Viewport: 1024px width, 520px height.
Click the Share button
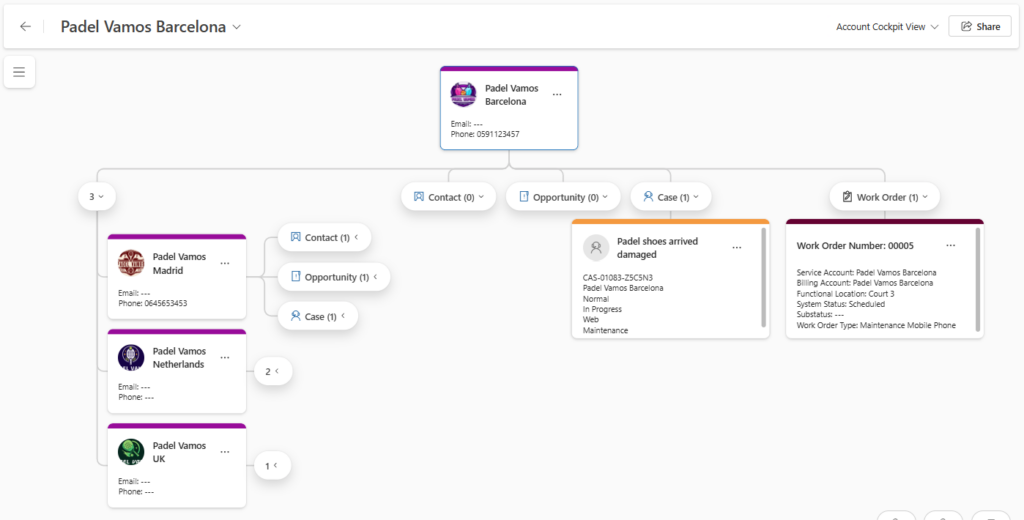(x=979, y=27)
